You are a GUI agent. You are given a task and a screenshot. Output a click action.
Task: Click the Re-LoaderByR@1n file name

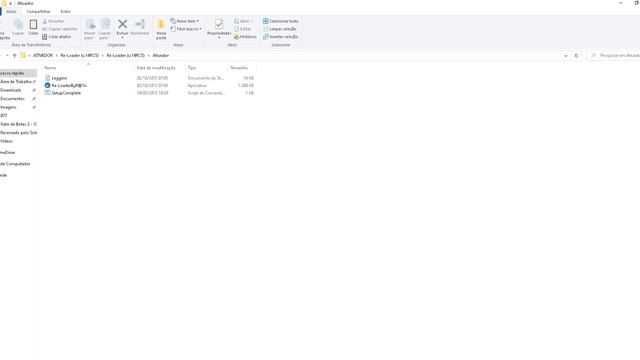[69, 85]
